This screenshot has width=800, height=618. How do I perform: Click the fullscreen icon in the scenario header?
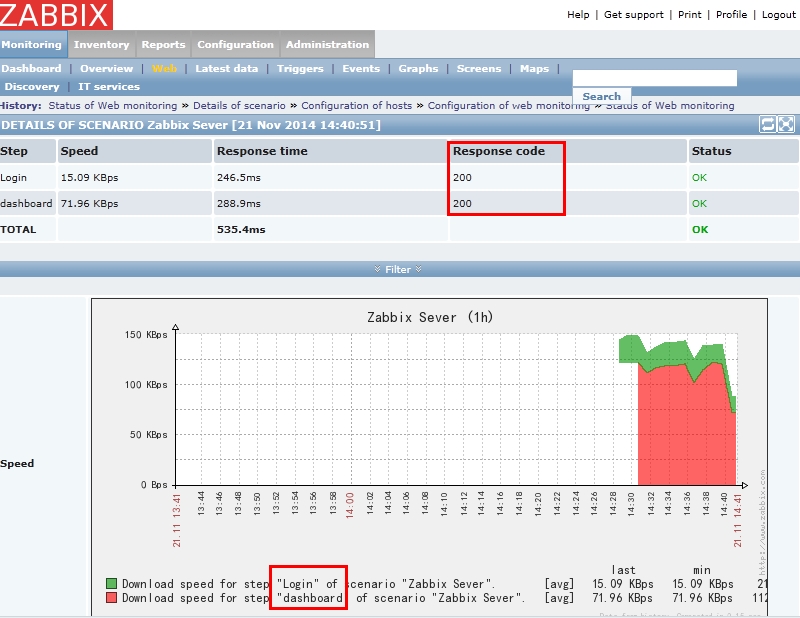(x=786, y=124)
